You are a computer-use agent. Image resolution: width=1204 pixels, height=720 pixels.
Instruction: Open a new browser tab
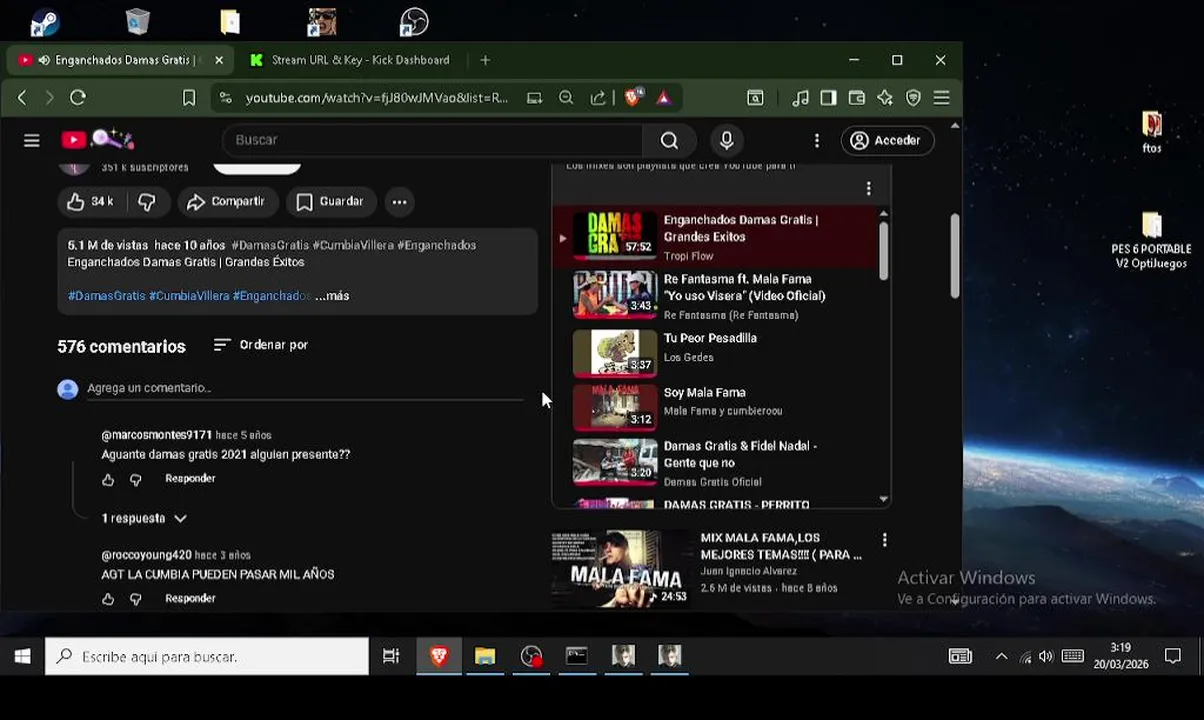click(x=485, y=60)
